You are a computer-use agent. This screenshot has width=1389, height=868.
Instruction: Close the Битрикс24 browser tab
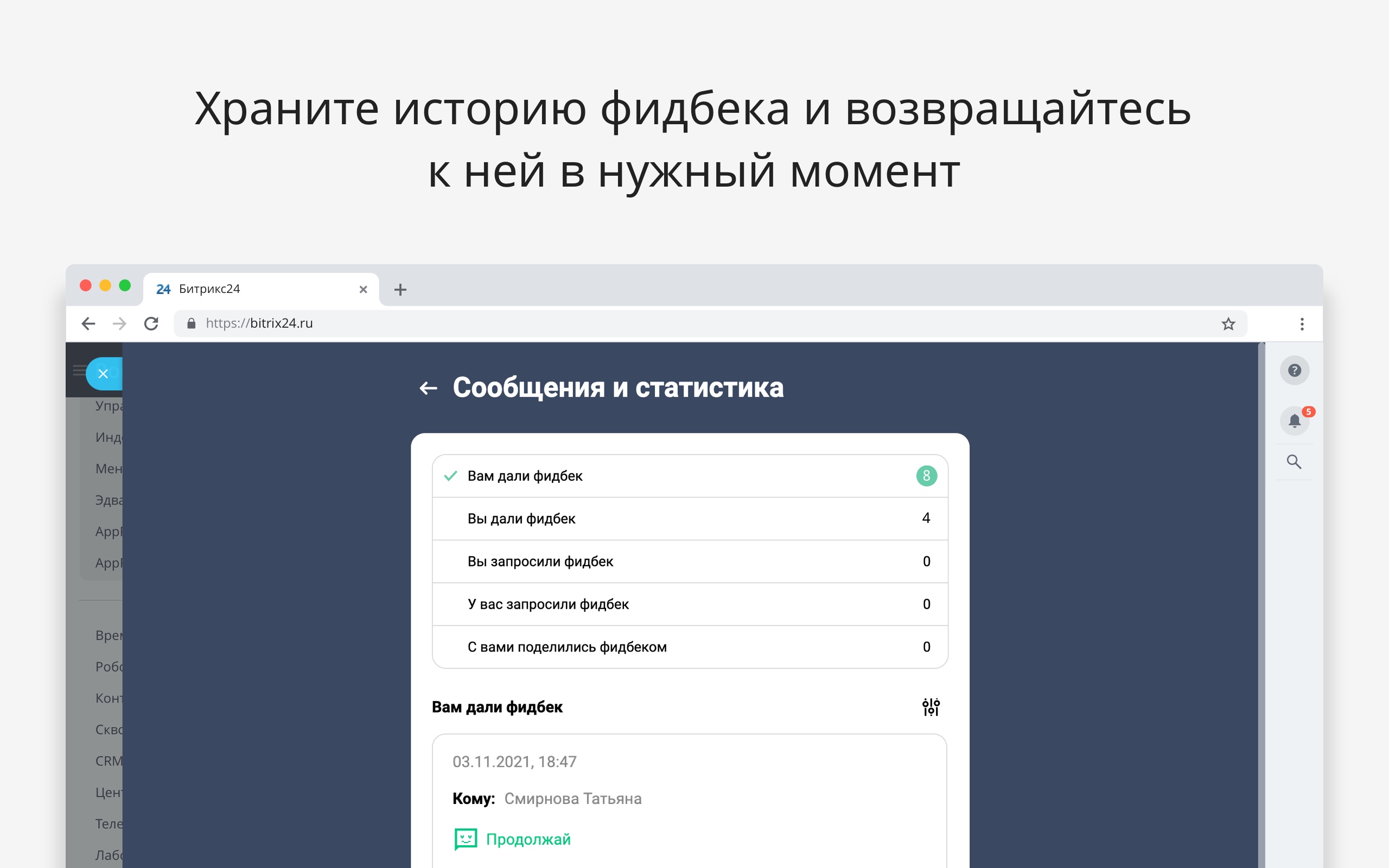tap(363, 289)
